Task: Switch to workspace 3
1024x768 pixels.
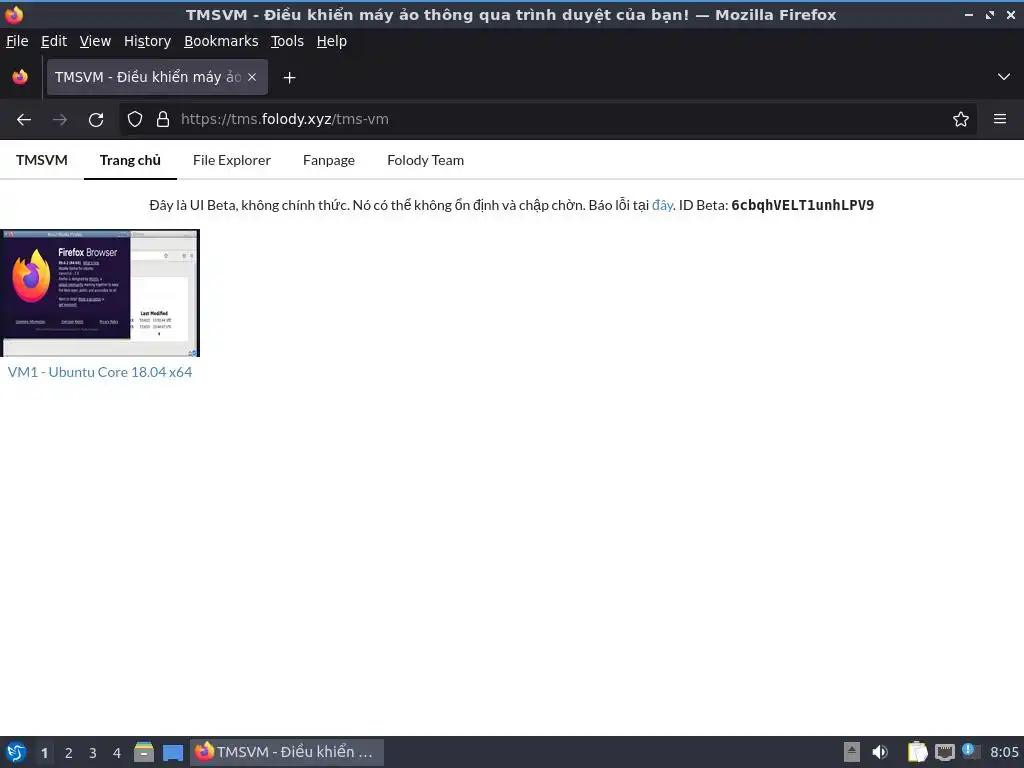Action: click(93, 753)
